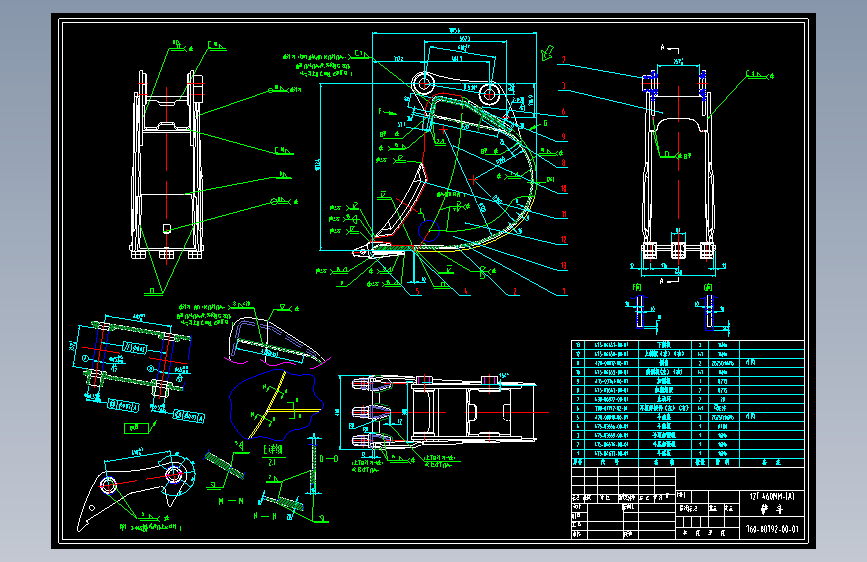Select the red balloon number 13
Viewport: 867px width, 562px height.
[x=563, y=266]
